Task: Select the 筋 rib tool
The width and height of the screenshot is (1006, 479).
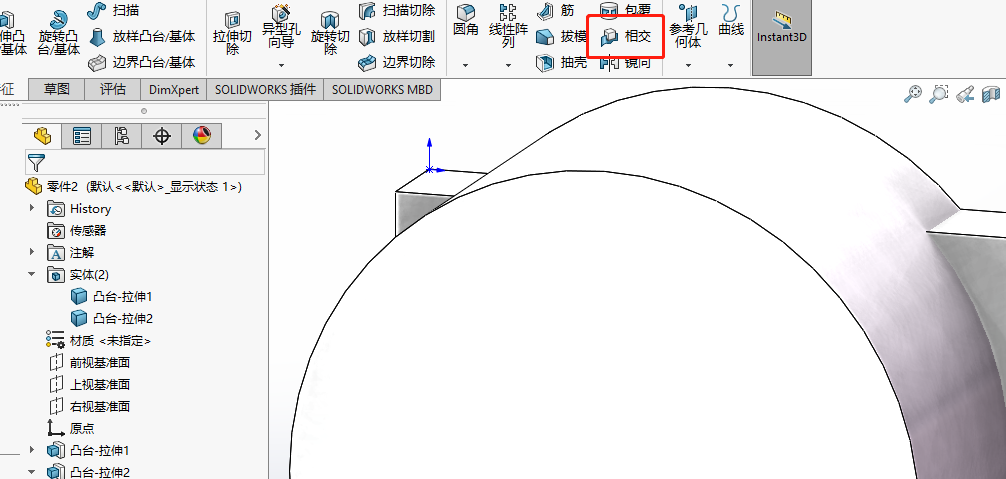Action: coord(556,11)
